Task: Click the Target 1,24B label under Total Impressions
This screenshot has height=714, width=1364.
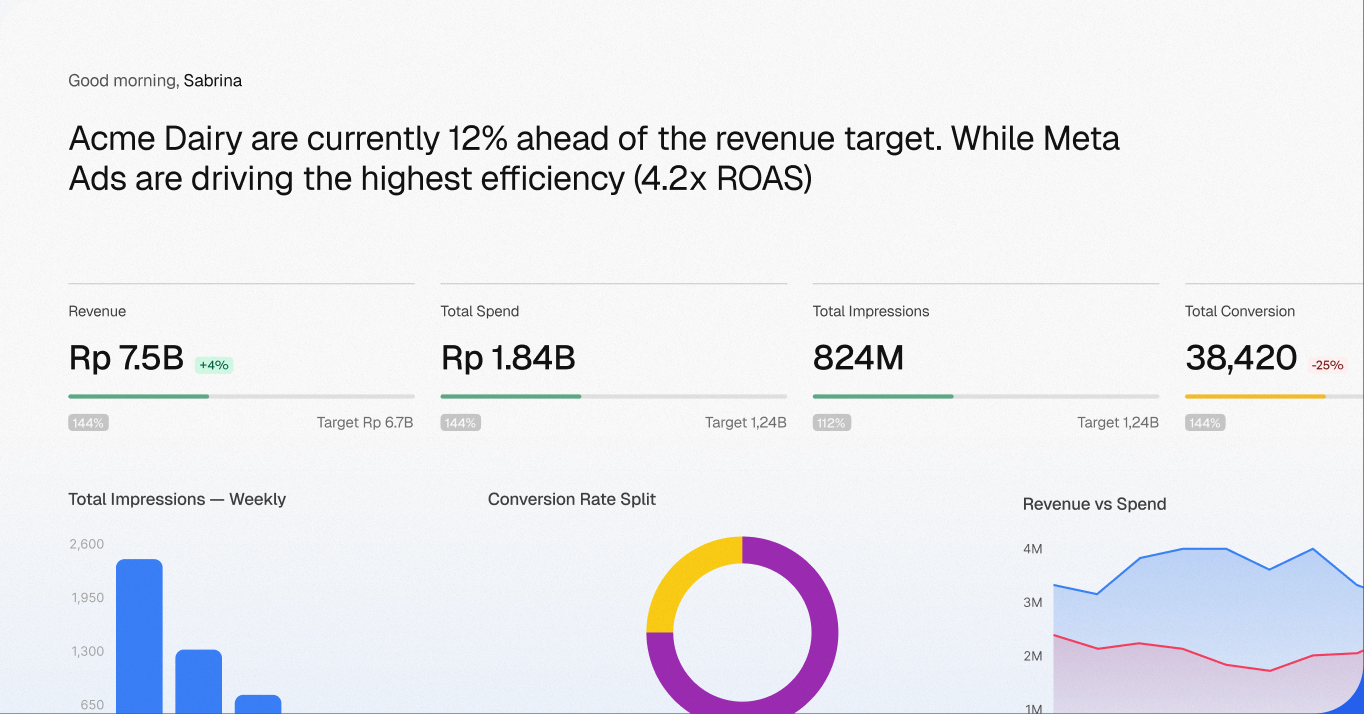Action: 1118,423
